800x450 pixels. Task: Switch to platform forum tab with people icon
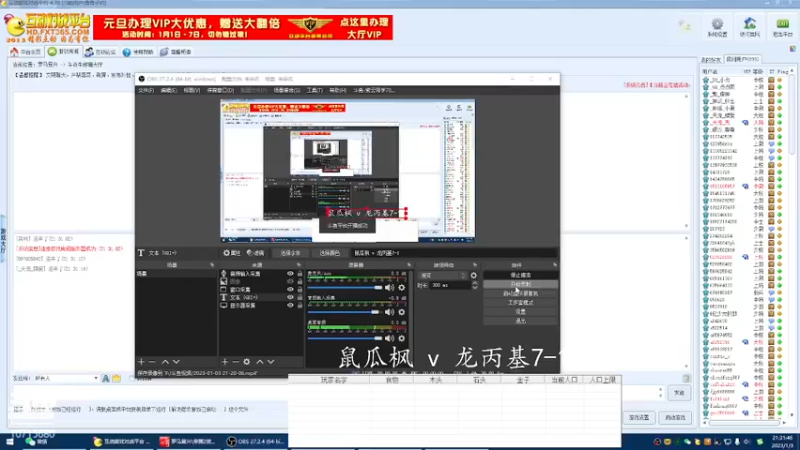pyautogui.click(x=101, y=52)
